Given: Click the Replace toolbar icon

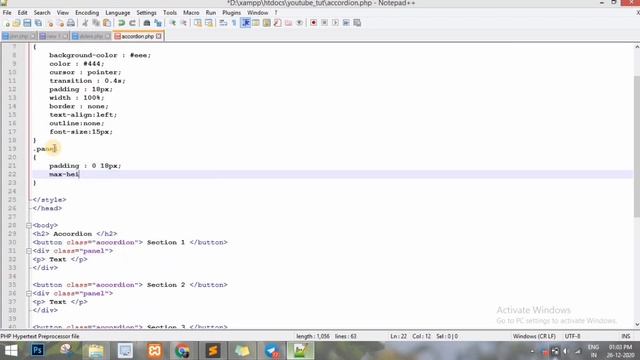Looking at the screenshot, I should point(158,23).
